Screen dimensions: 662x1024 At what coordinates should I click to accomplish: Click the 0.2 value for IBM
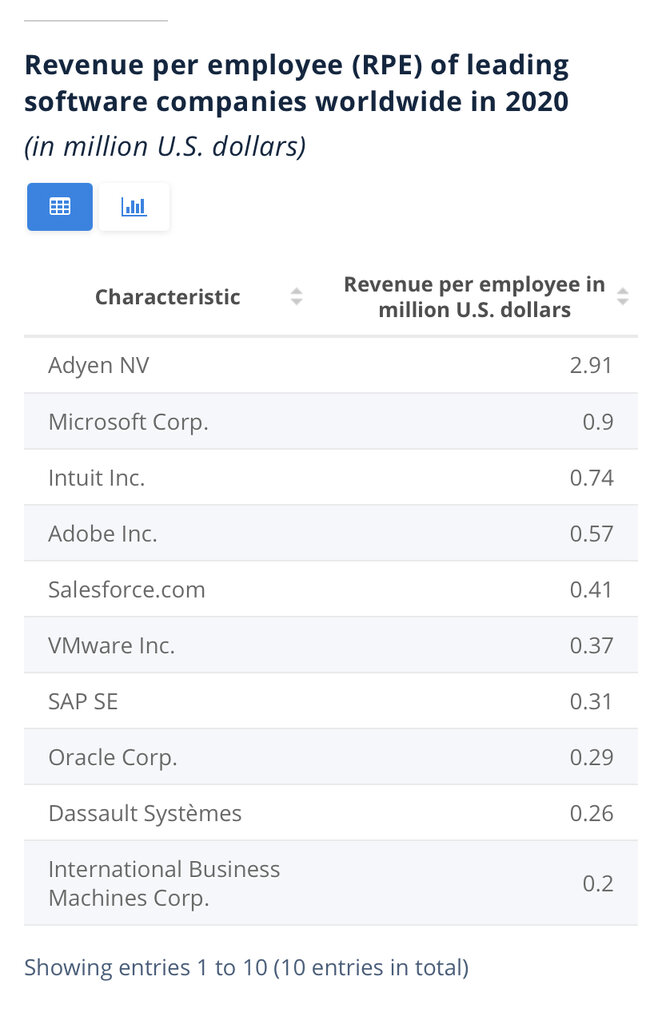pyautogui.click(x=598, y=883)
